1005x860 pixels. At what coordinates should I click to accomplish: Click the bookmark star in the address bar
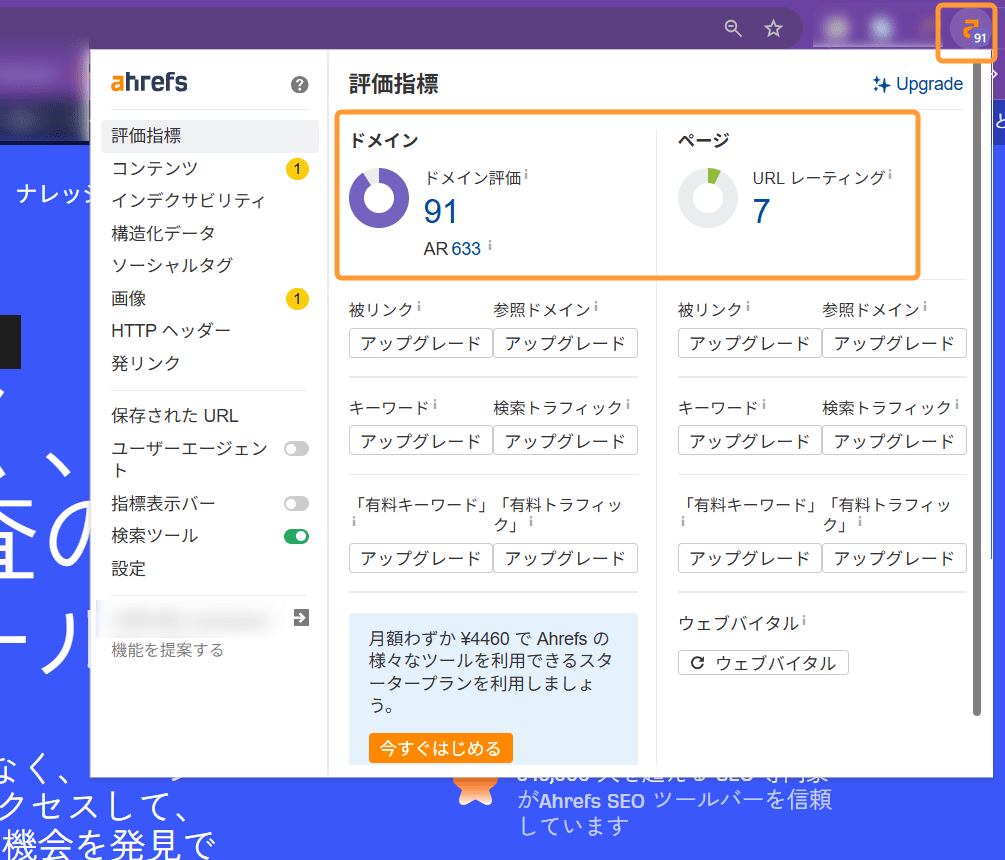[773, 29]
